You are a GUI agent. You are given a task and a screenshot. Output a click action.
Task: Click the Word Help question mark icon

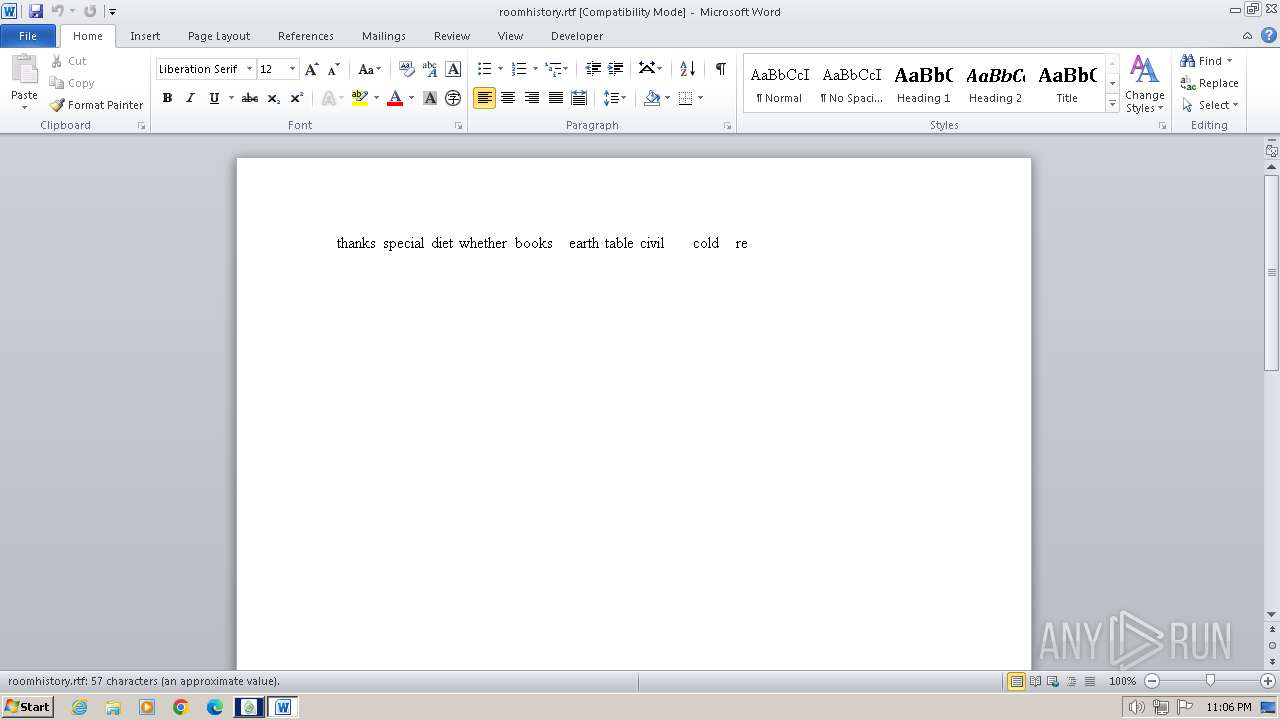pyautogui.click(x=1269, y=35)
